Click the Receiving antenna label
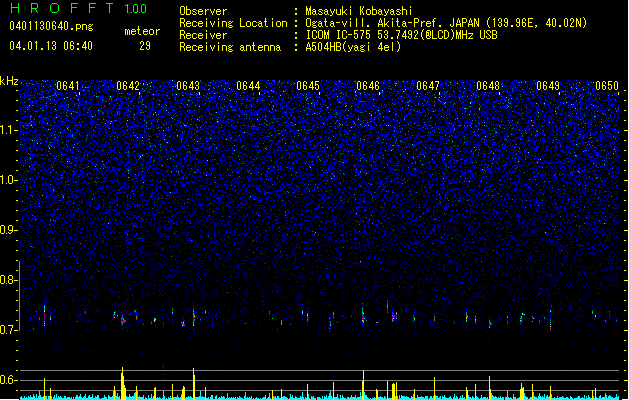 pos(230,47)
